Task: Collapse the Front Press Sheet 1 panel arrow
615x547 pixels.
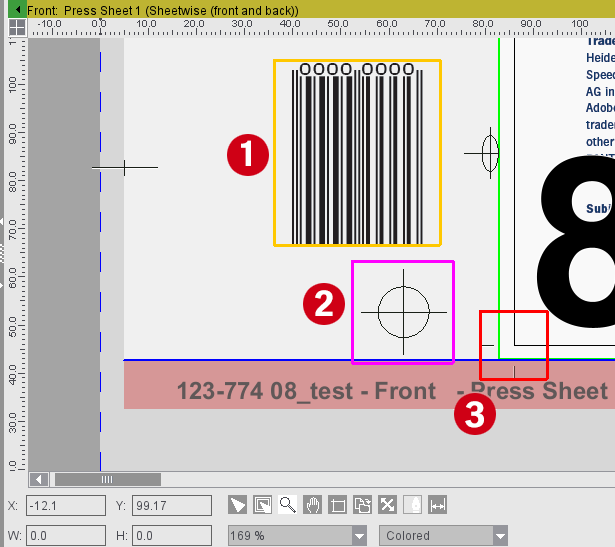Action: pyautogui.click(x=18, y=8)
